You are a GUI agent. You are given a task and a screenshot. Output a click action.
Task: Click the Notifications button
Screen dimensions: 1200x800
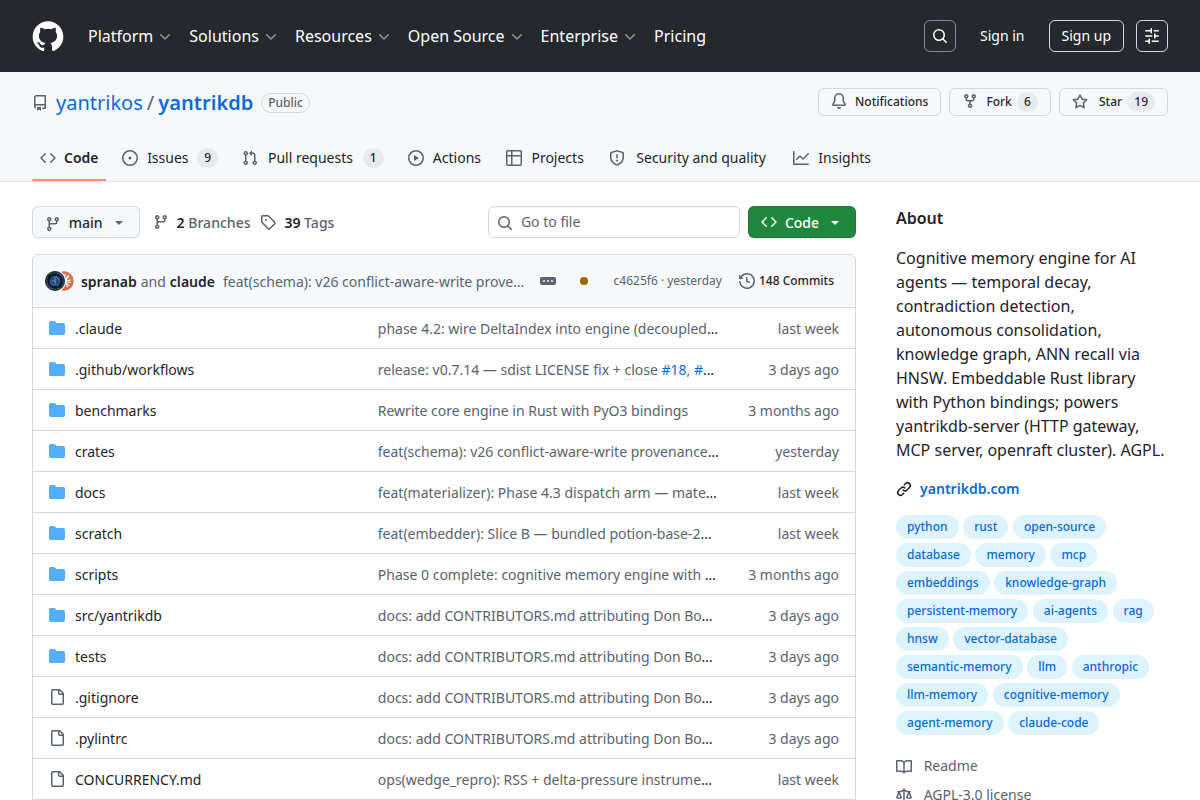click(x=879, y=102)
